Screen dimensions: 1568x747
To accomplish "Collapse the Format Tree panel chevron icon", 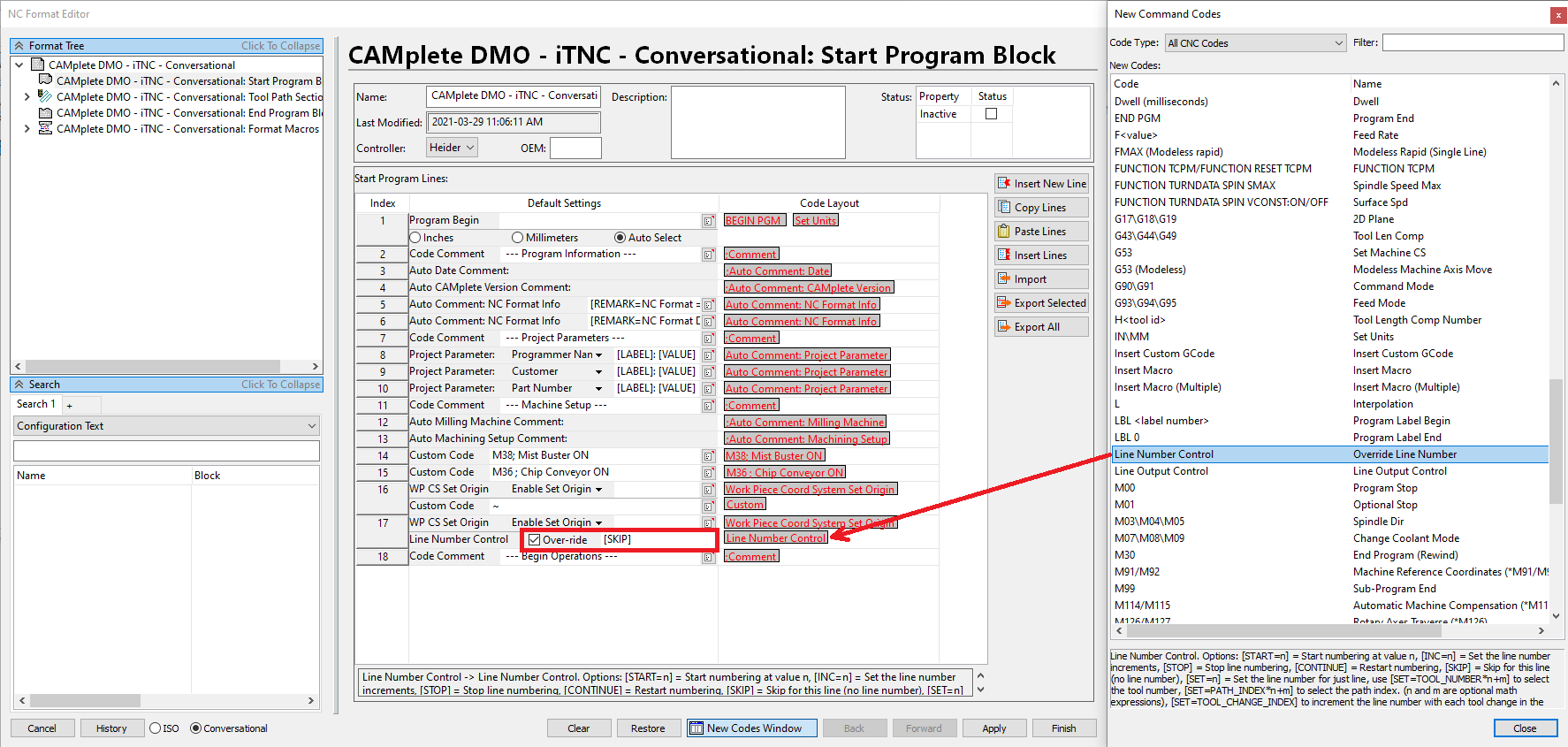I will pyautogui.click(x=19, y=46).
